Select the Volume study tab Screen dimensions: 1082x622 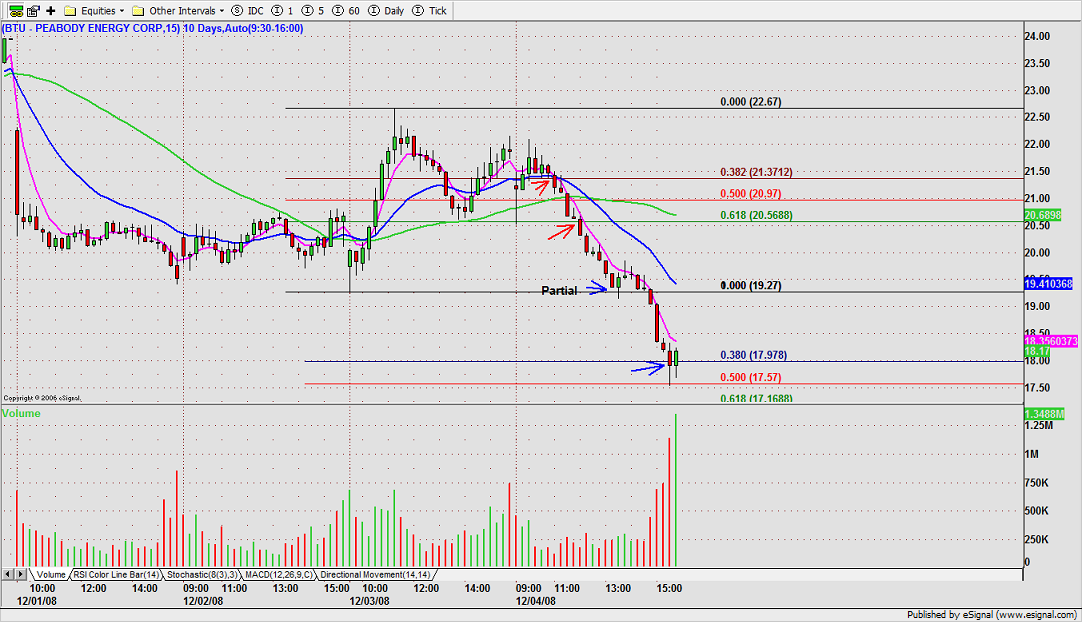pos(50,574)
